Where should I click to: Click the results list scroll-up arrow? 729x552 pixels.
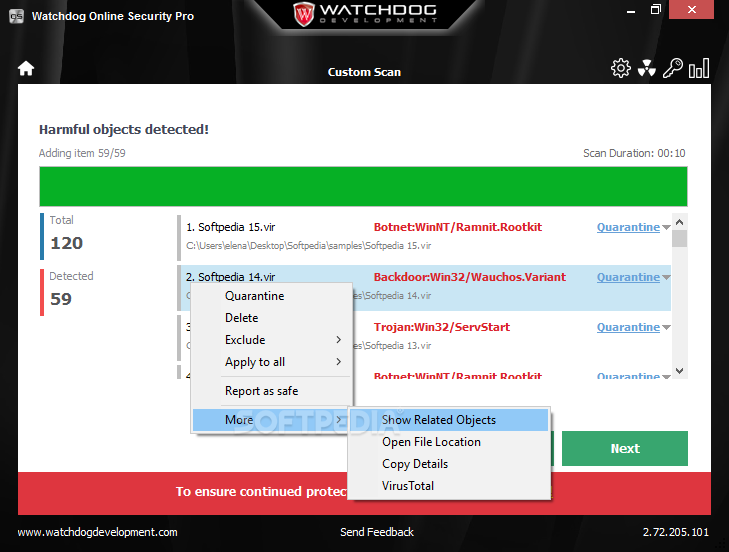[x=679, y=222]
